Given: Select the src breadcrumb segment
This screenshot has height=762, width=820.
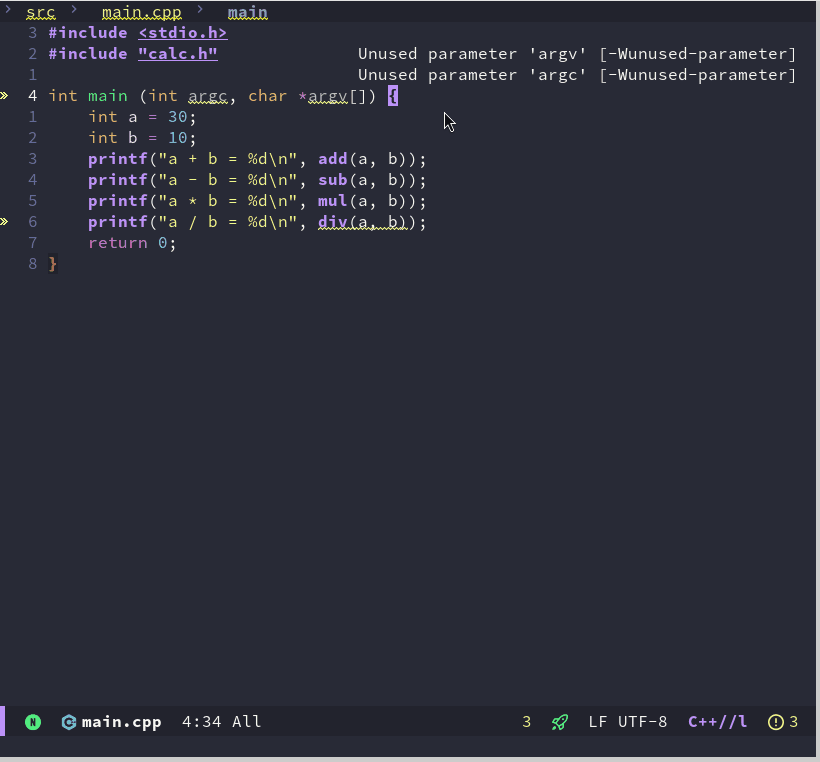Looking at the screenshot, I should tap(41, 13).
